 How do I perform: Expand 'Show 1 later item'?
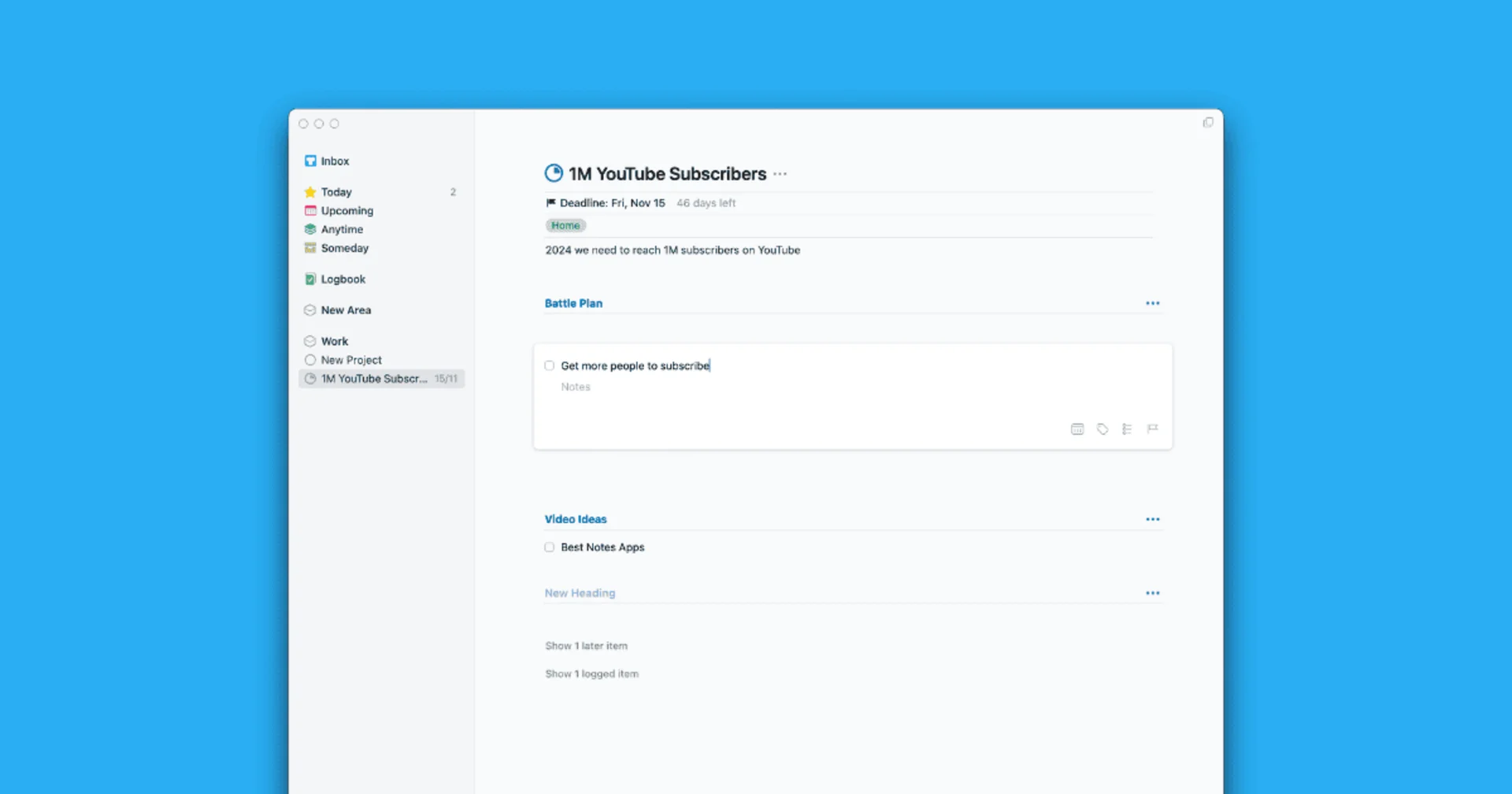coord(586,645)
